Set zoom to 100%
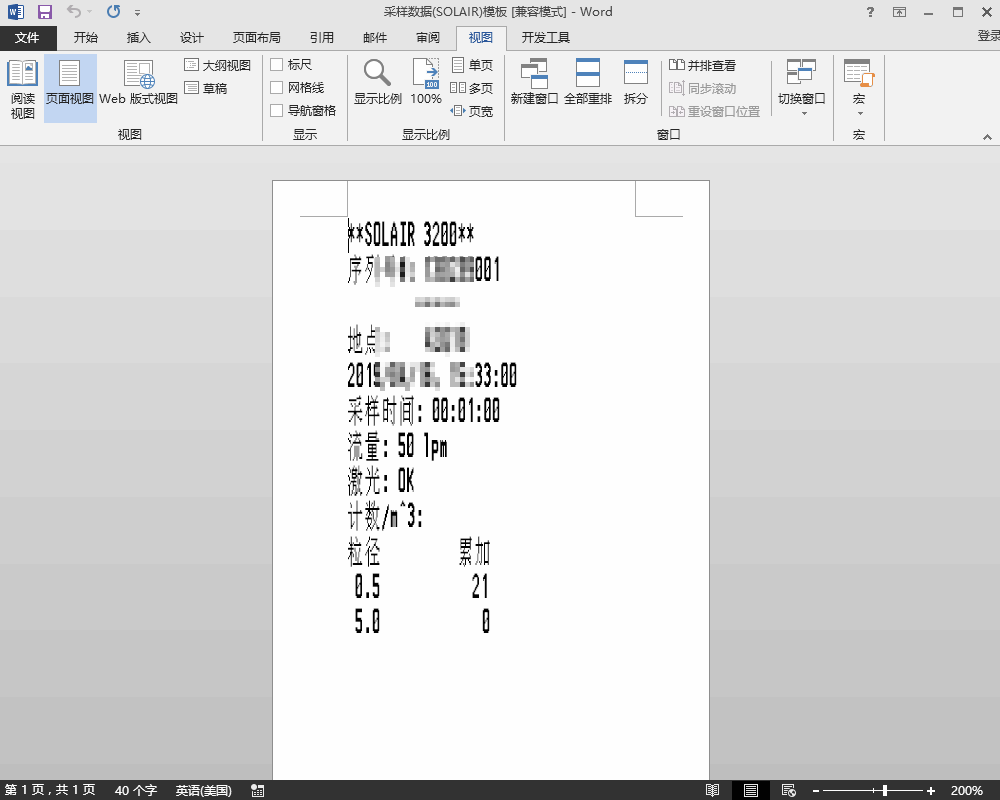The height and width of the screenshot is (800, 1000). [425, 83]
